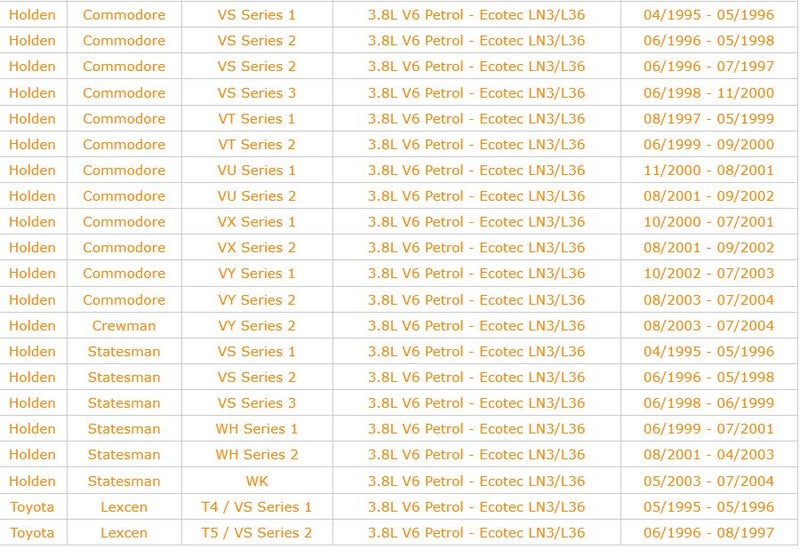This screenshot has height=549, width=800.
Task: Click the VU Series 1 cell
Action: point(257,170)
